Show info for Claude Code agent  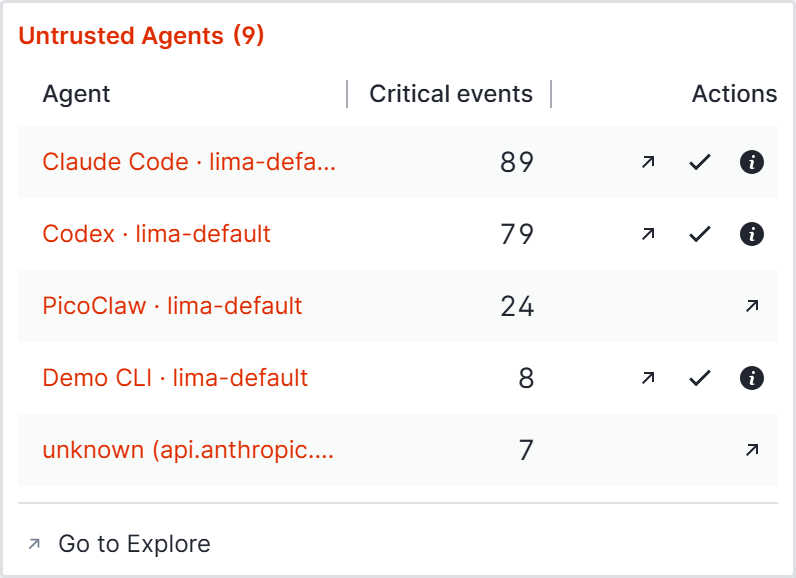[752, 162]
